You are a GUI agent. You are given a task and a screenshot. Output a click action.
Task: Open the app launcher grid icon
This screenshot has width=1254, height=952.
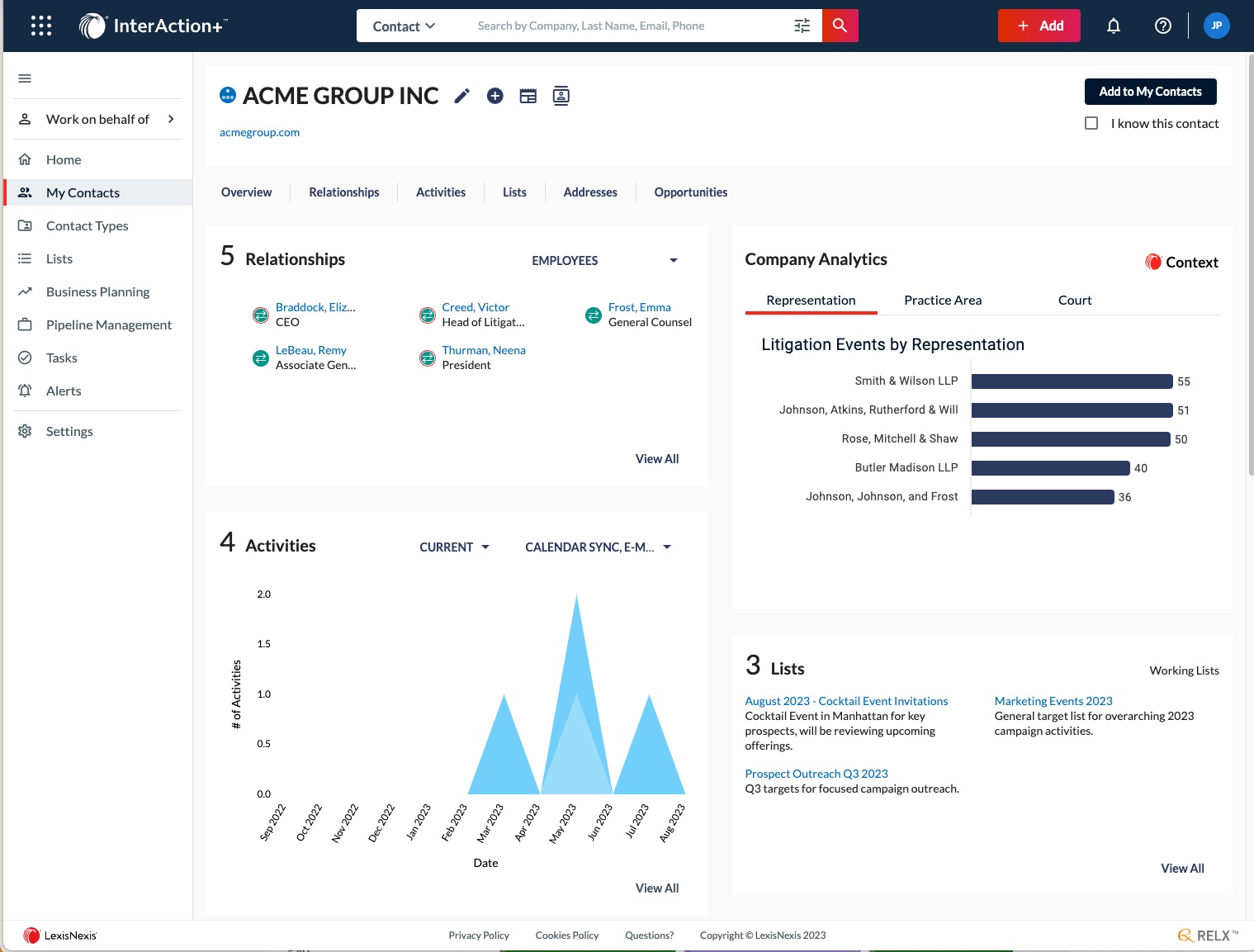tap(41, 26)
